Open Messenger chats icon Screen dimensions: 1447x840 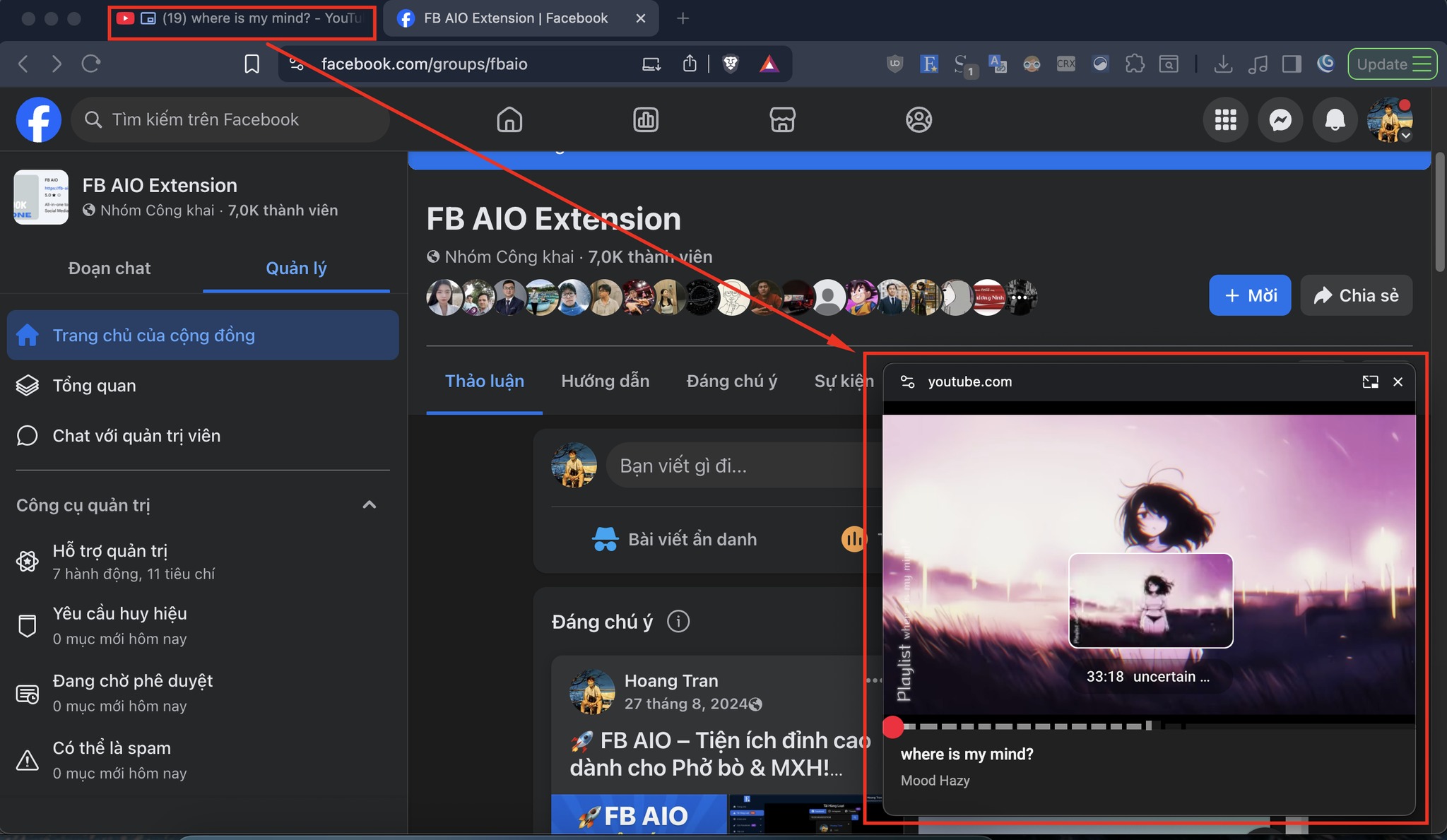pos(1280,119)
